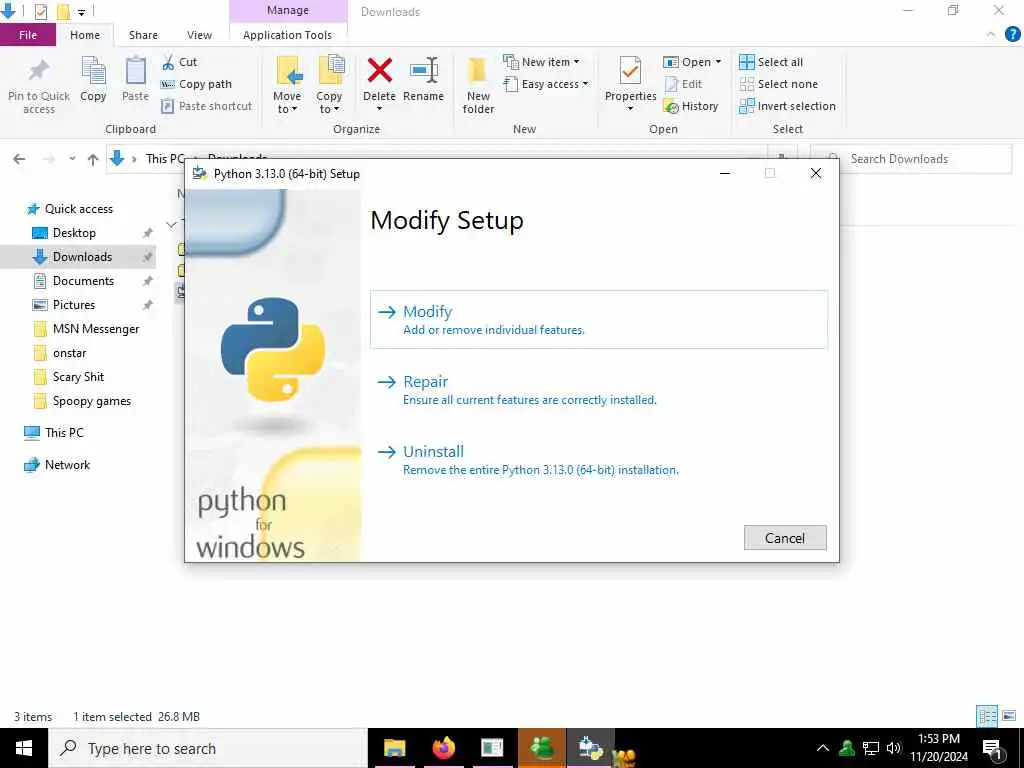Select This PC in navigation pane
The image size is (1024, 768).
64,432
